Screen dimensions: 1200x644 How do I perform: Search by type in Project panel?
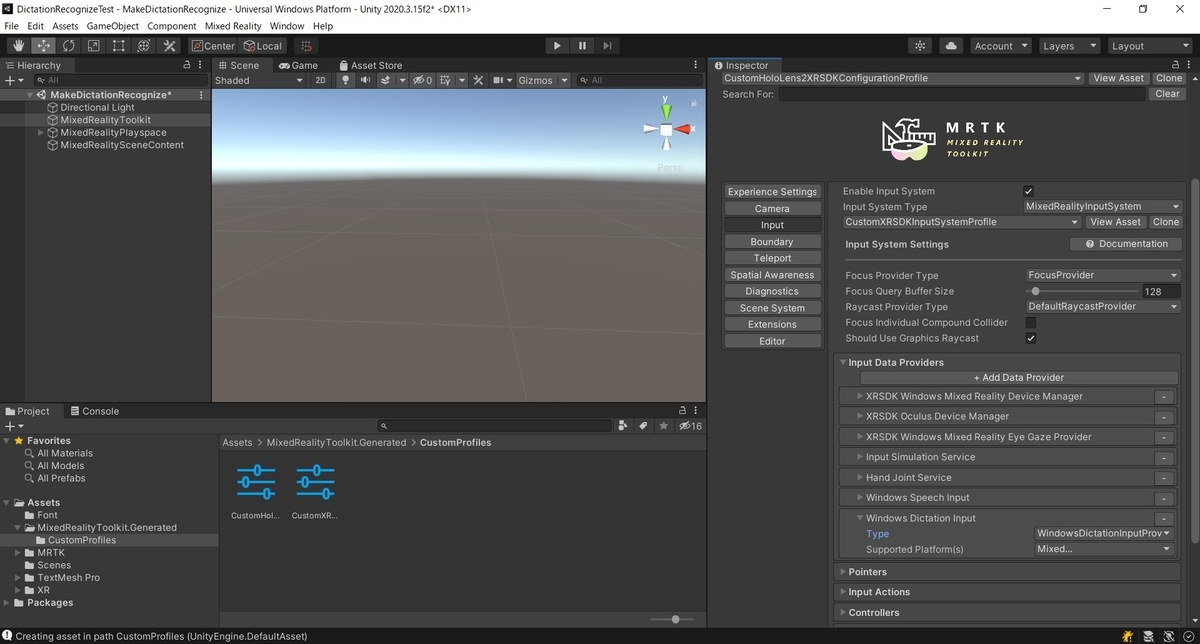click(x=623, y=426)
